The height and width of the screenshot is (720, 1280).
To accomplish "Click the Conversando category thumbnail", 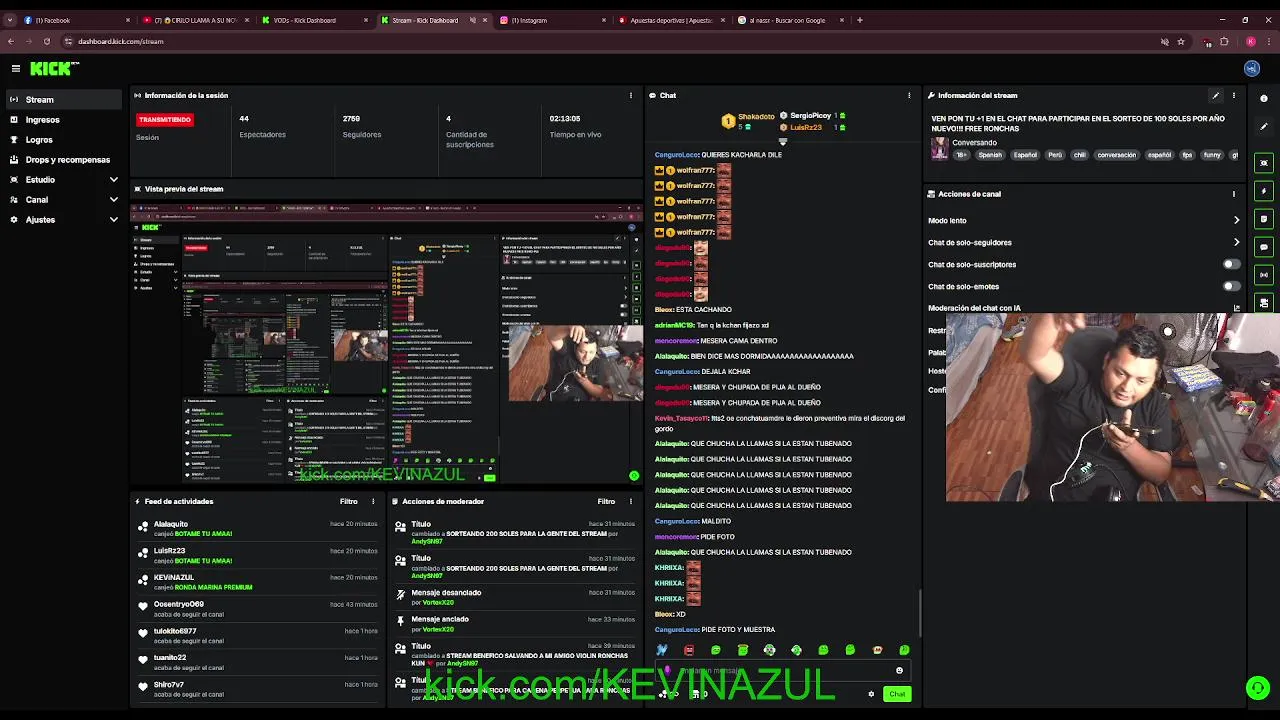I will (x=939, y=148).
